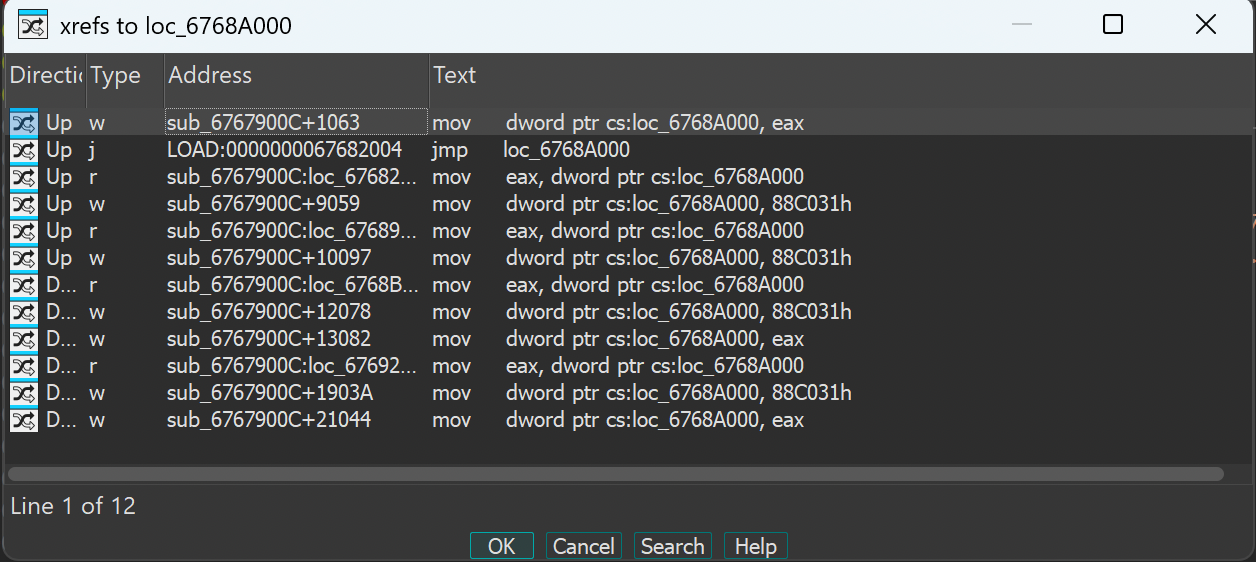Image resolution: width=1256 pixels, height=562 pixels.
Task: Select address sub_6767900C+1903A
Action: 269,393
